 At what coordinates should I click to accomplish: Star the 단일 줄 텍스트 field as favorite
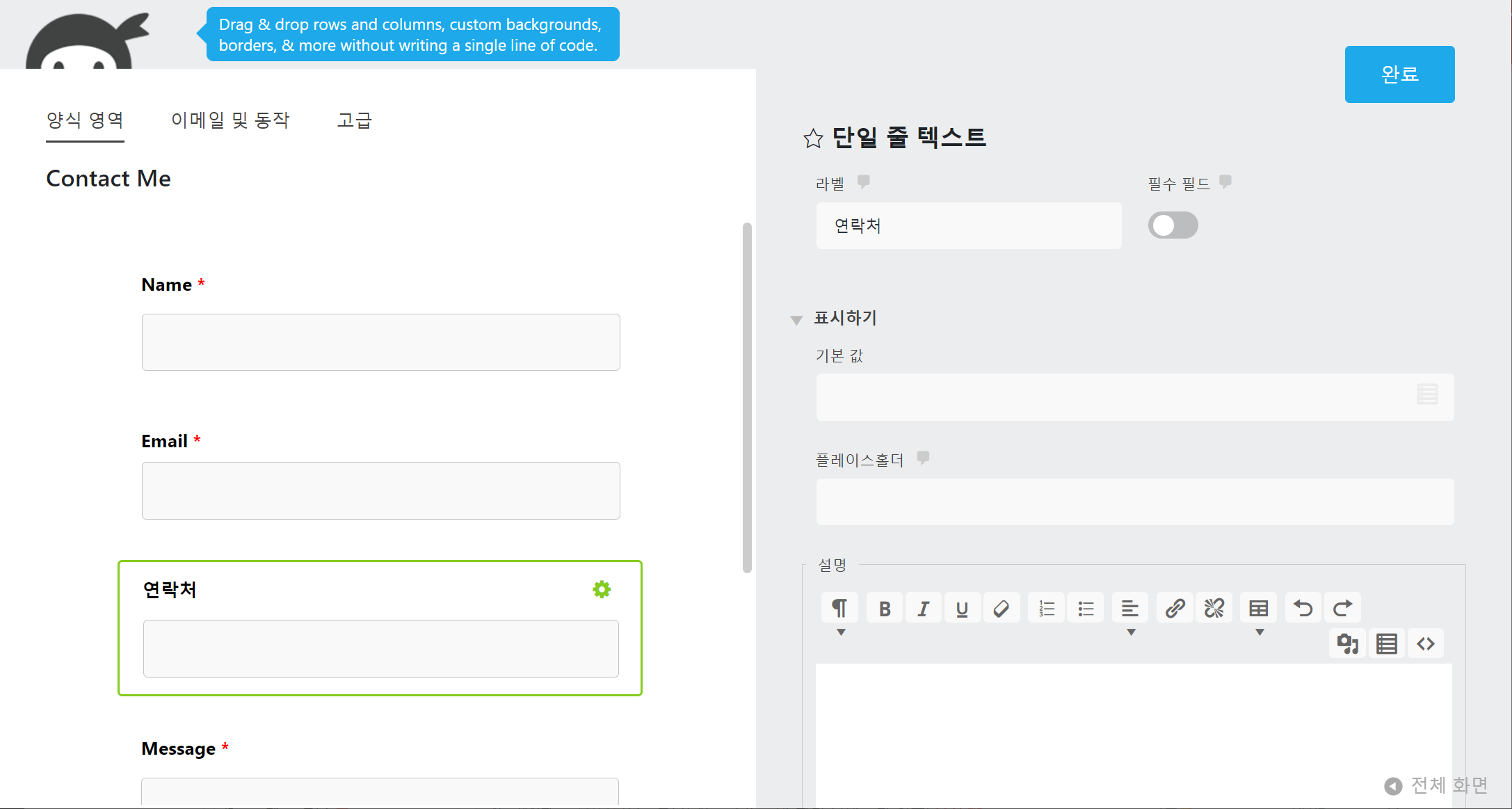(813, 138)
